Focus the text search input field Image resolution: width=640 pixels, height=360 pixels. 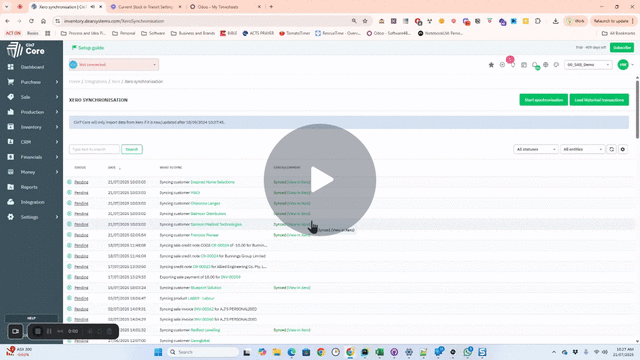click(94, 149)
